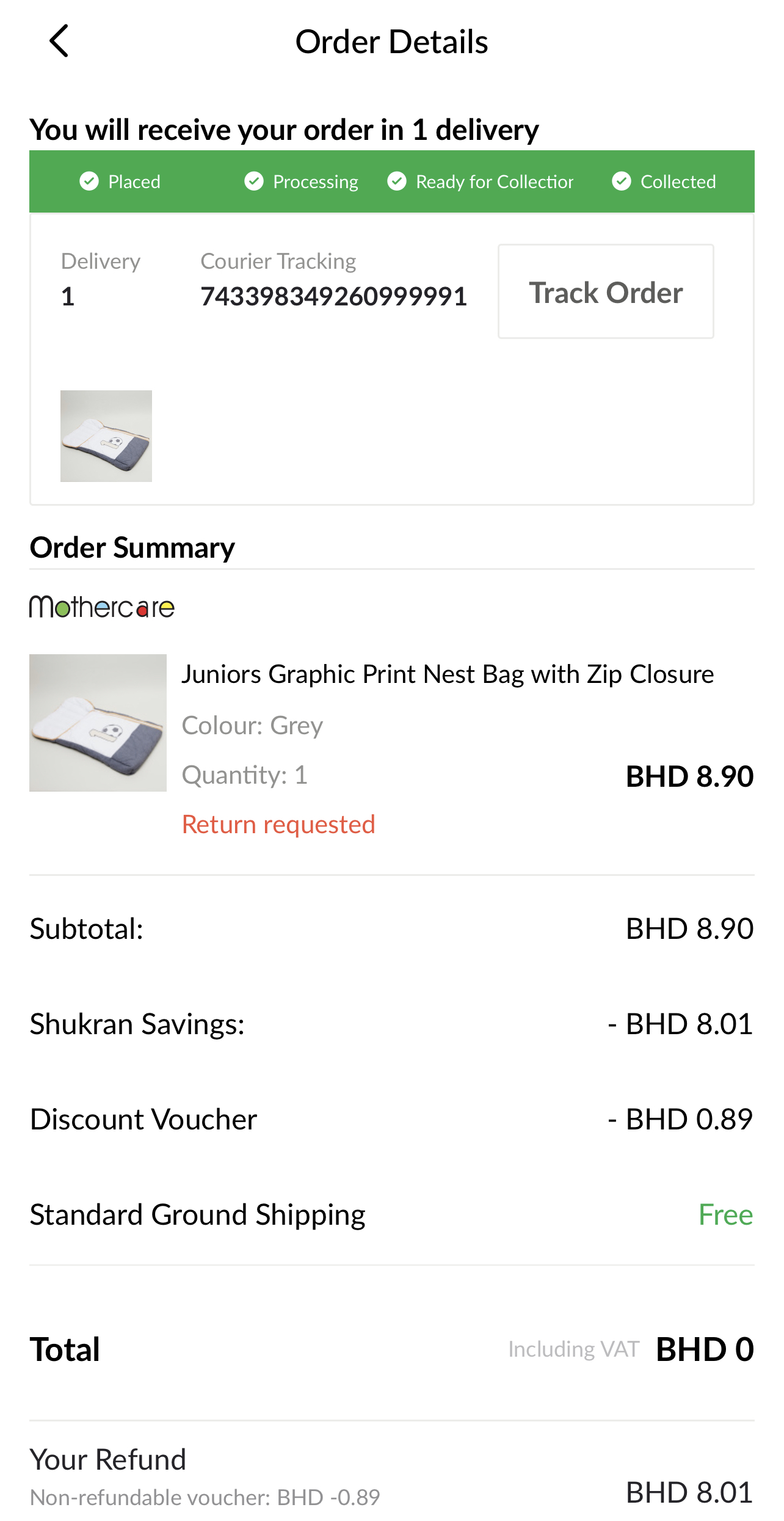The height and width of the screenshot is (1521, 784).
Task: Click the Processing status checkmark icon
Action: [254, 181]
